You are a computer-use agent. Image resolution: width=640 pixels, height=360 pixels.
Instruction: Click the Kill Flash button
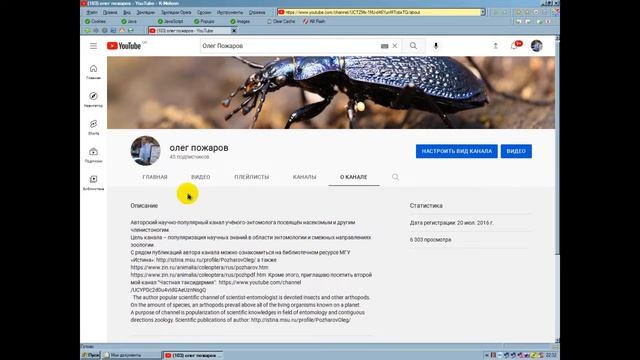click(x=314, y=21)
